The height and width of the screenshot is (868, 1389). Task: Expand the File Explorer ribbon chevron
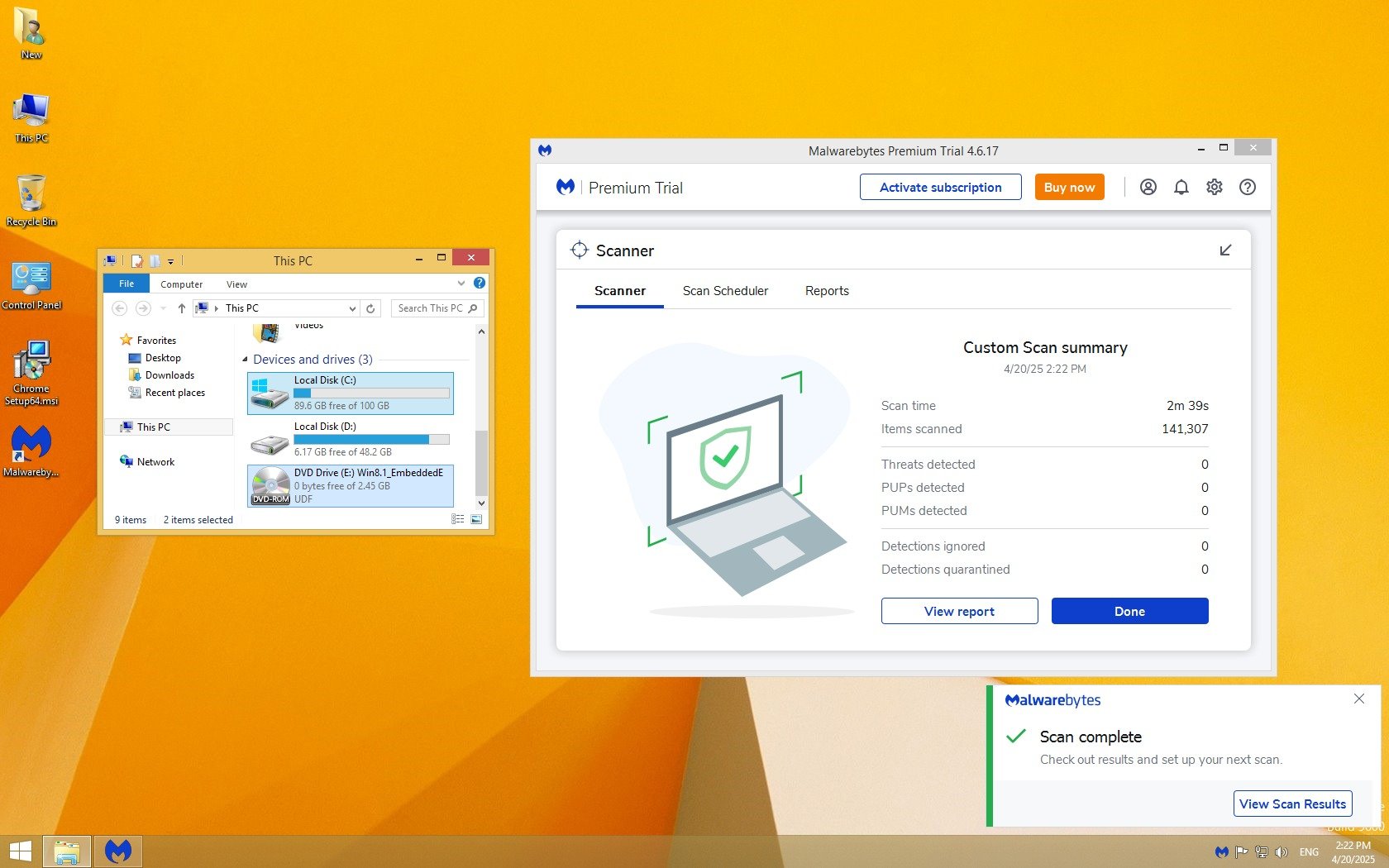click(461, 283)
